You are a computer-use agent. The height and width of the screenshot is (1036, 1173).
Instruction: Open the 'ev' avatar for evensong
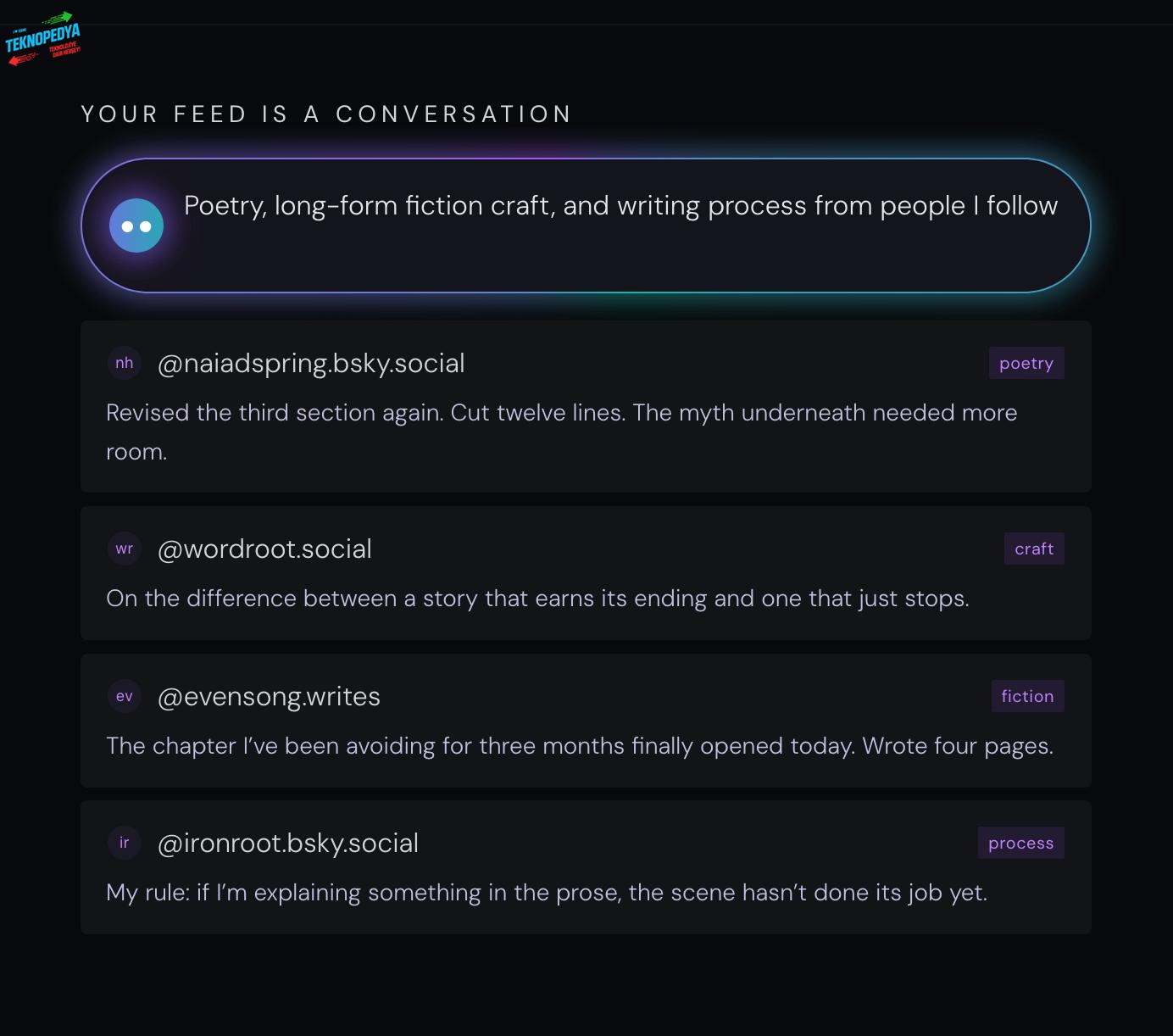[125, 696]
